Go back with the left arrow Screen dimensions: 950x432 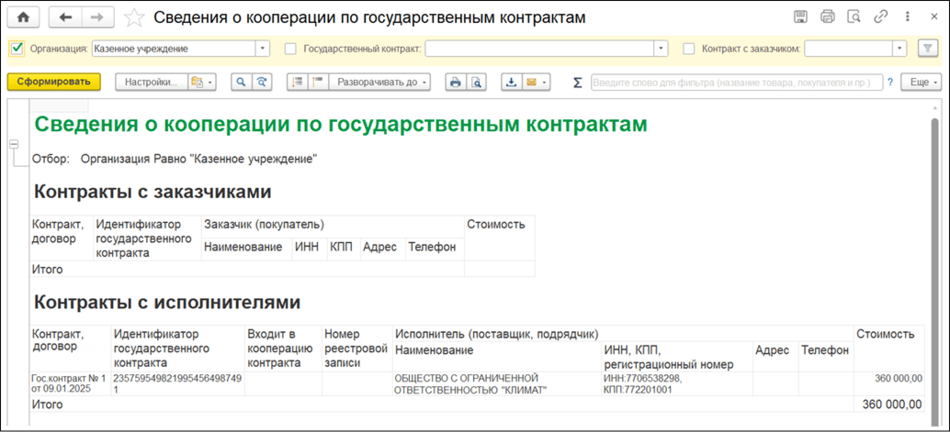tap(66, 17)
